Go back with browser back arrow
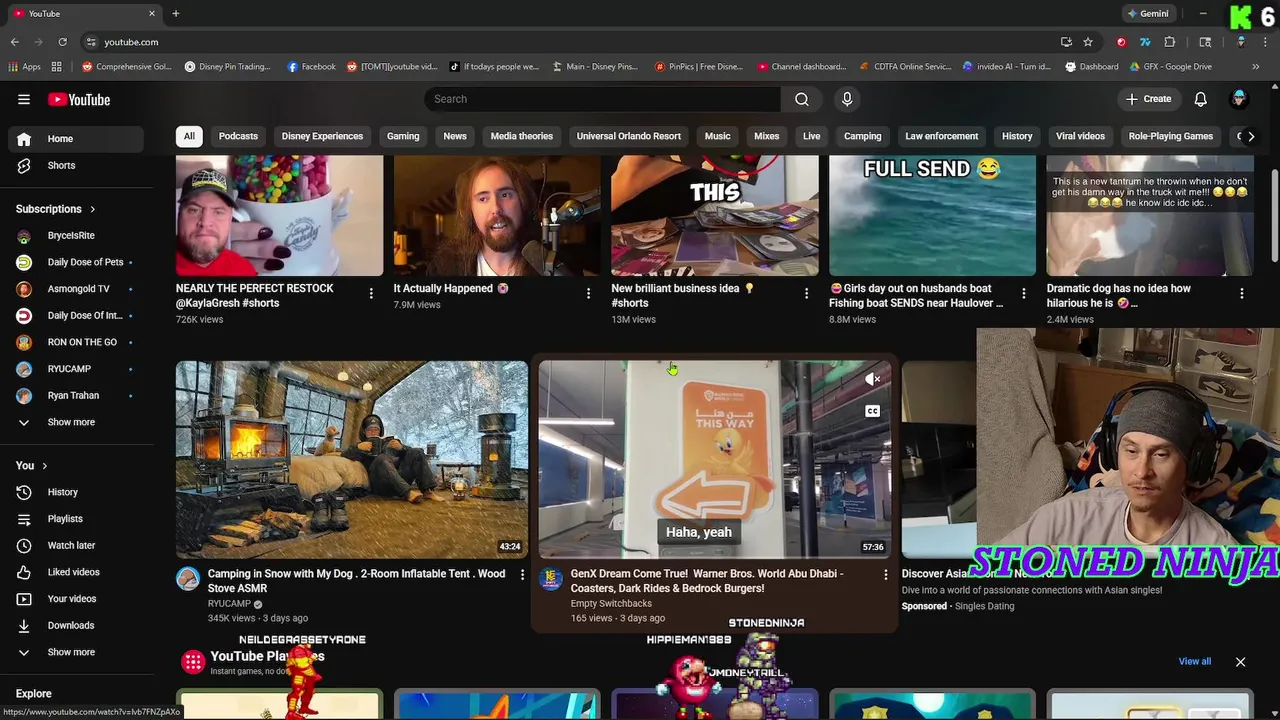The image size is (1280, 720). (x=15, y=42)
